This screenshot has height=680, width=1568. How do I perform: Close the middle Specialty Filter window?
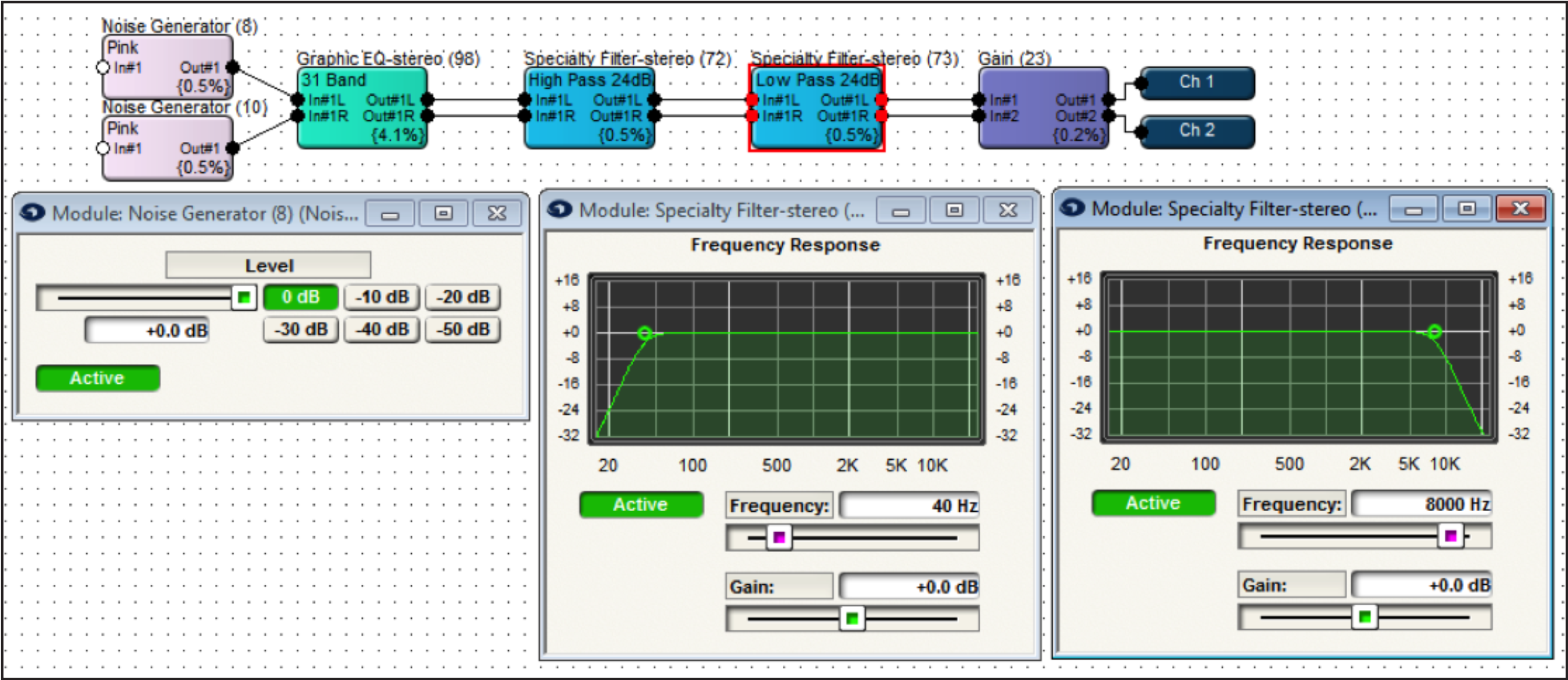(x=1008, y=211)
